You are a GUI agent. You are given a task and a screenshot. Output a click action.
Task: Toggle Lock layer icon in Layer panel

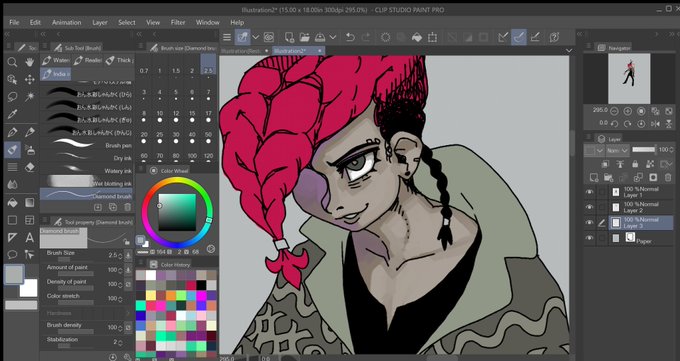(635, 164)
